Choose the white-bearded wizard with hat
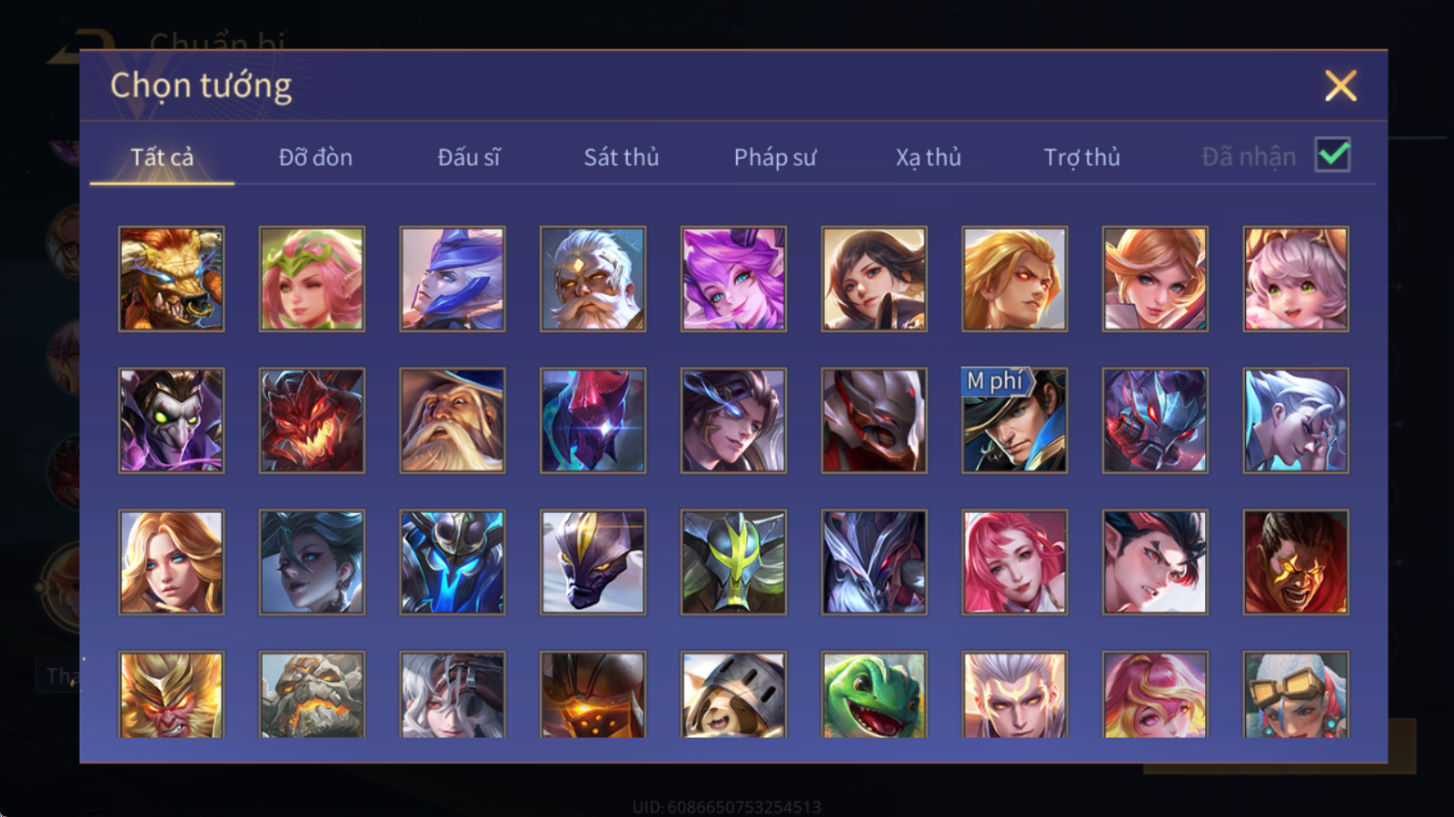The image size is (1454, 817). [452, 420]
